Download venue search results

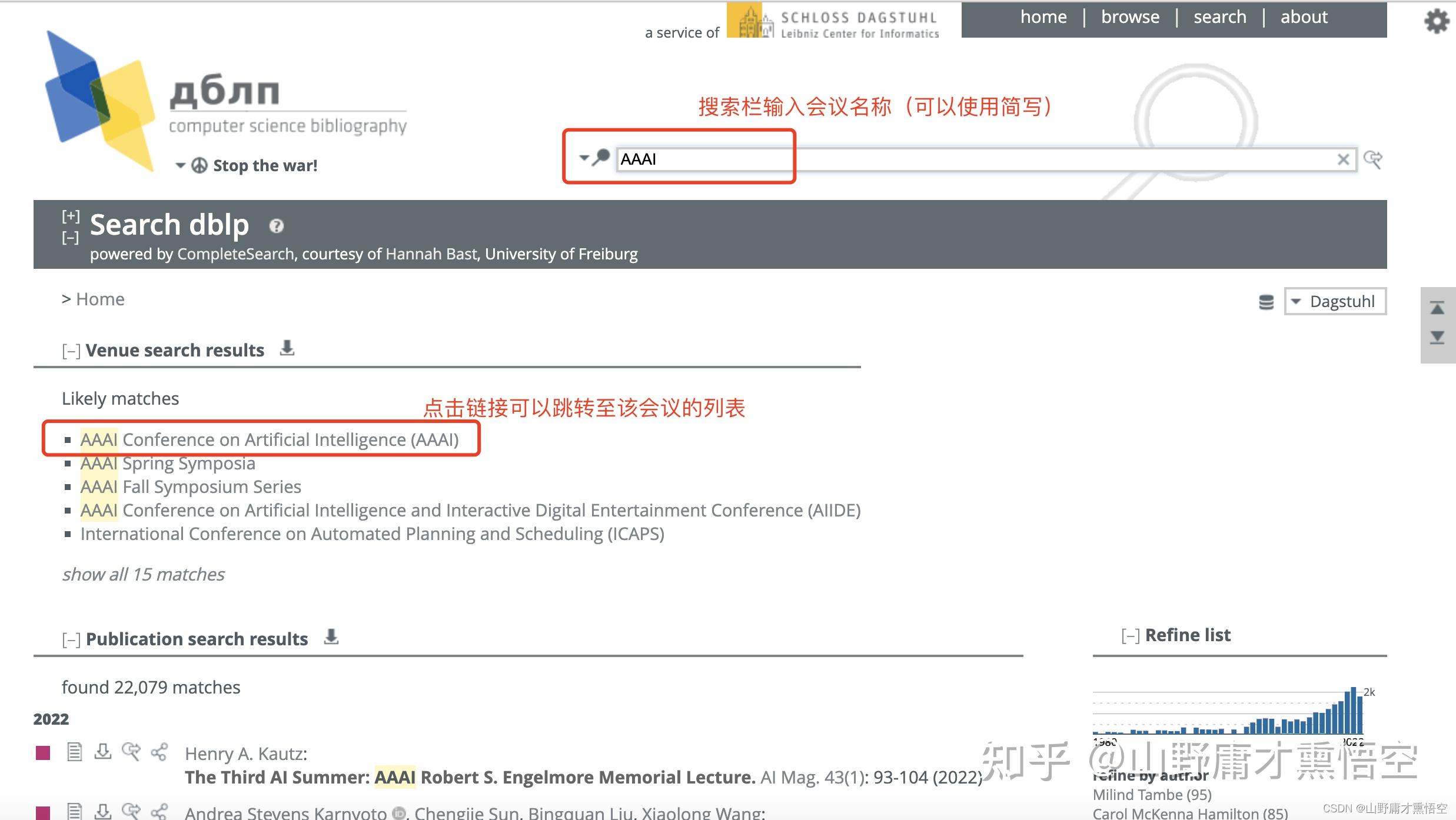point(287,348)
